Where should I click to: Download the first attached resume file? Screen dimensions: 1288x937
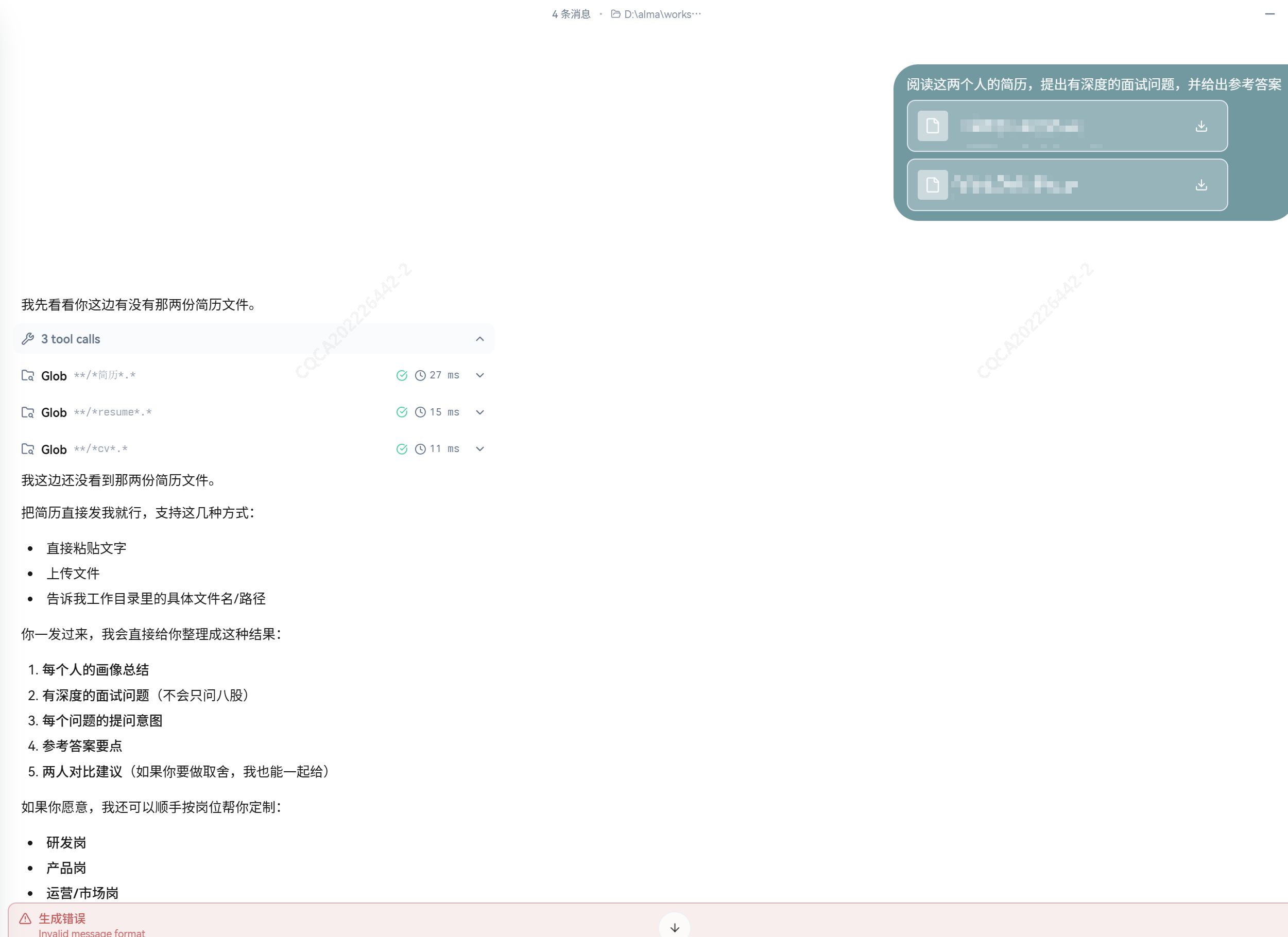(x=1200, y=126)
